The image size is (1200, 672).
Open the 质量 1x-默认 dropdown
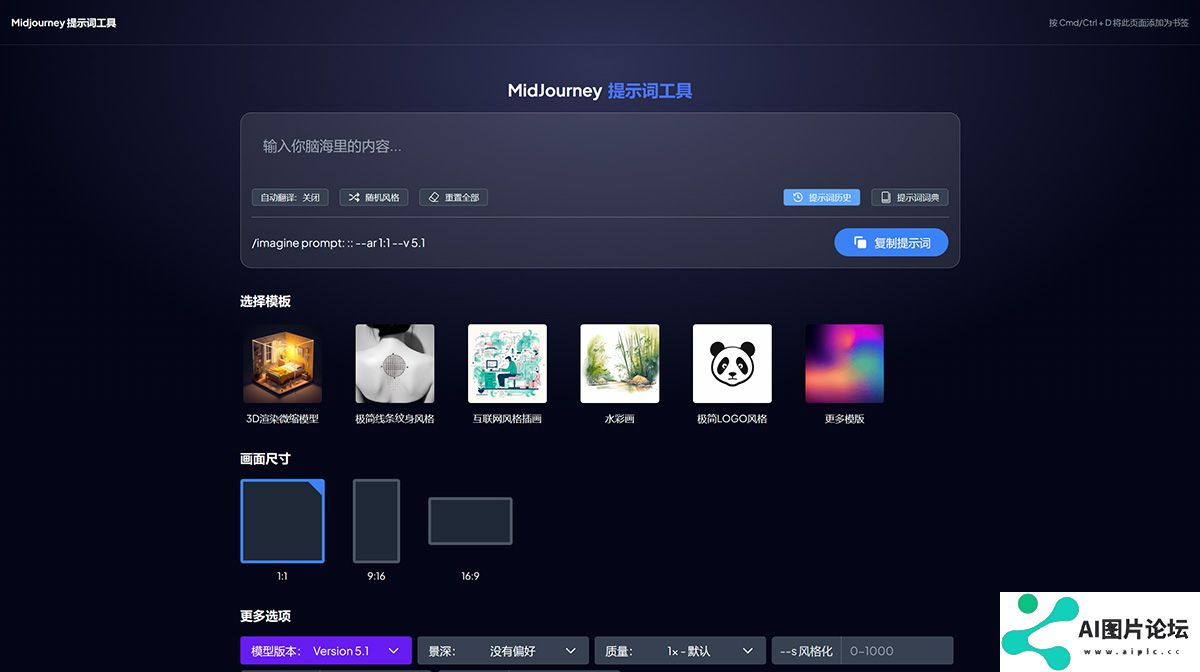[680, 651]
